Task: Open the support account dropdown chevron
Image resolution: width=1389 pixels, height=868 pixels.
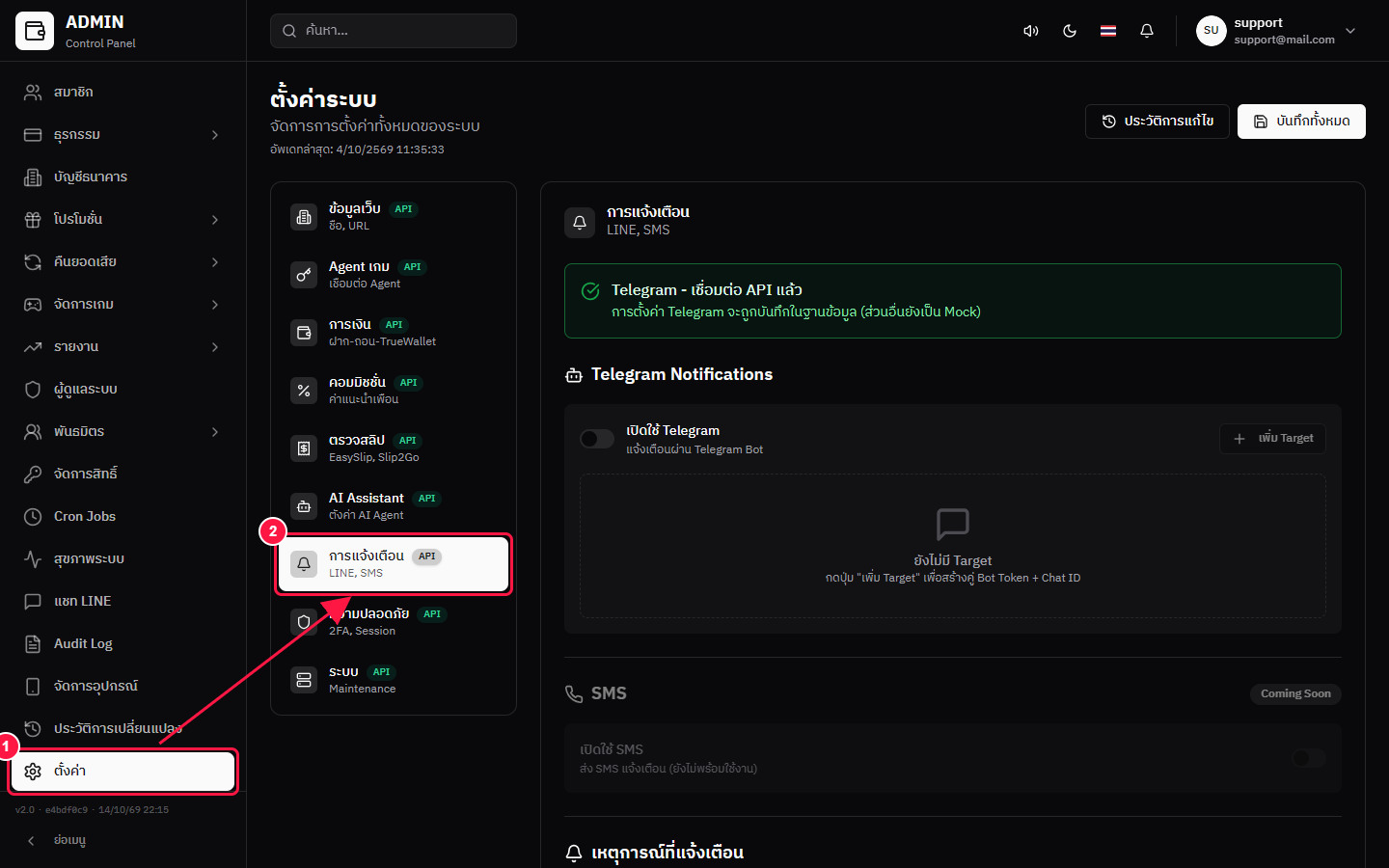Action: click(1350, 31)
